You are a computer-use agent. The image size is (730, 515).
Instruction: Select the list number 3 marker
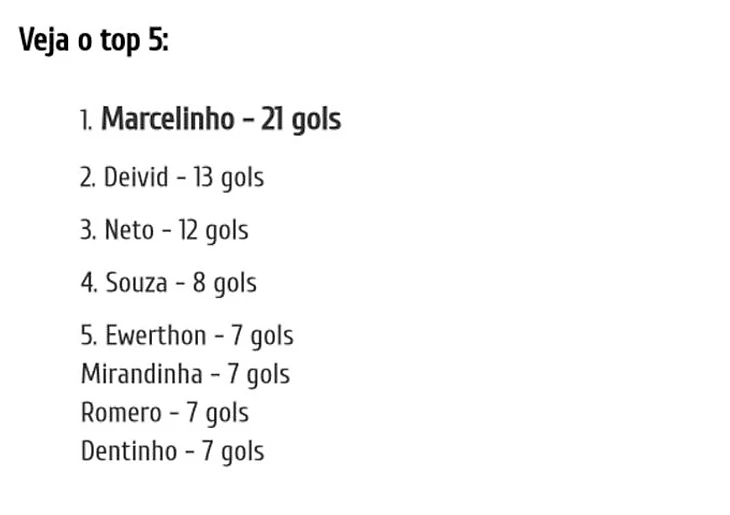point(88,230)
